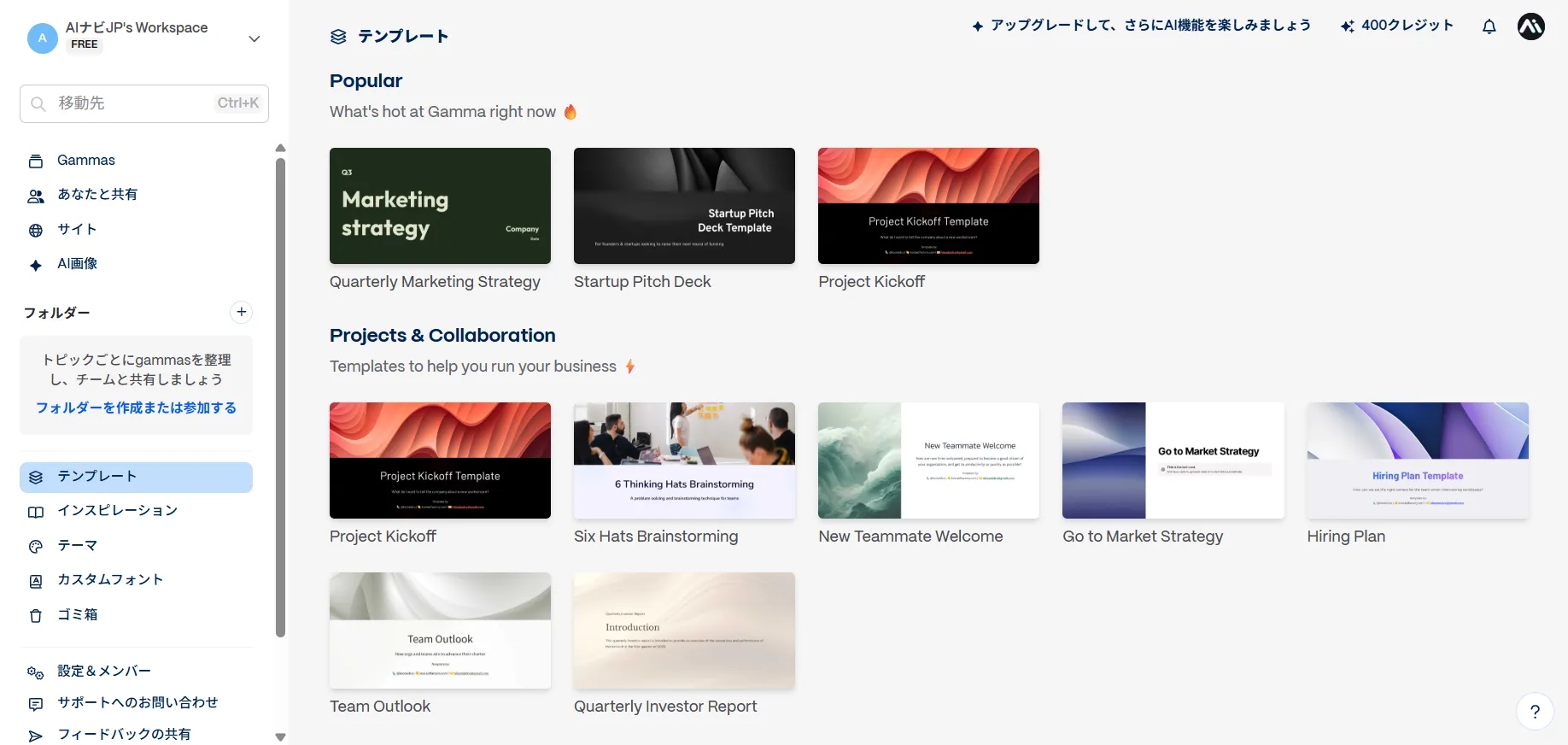Open Hiring Plan template thumbnail

pos(1418,460)
